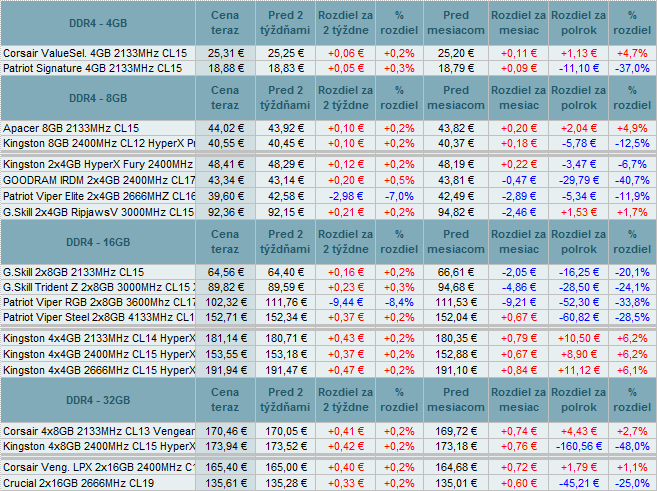Click the 92,36 € current price cell
This screenshot has width=657, height=491.
pyautogui.click(x=225, y=212)
